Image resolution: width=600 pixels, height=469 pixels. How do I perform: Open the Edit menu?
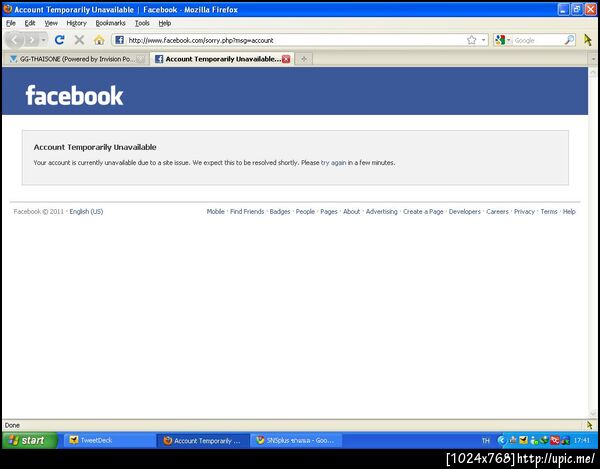point(30,23)
